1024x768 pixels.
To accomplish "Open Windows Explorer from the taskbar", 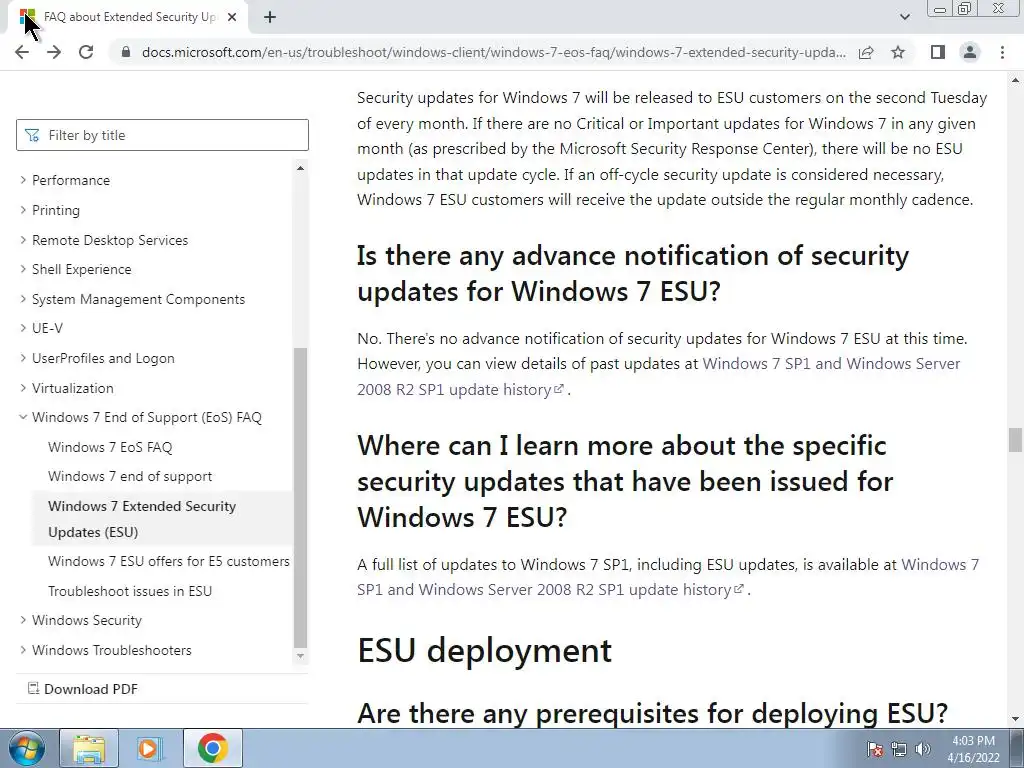I will coord(89,748).
